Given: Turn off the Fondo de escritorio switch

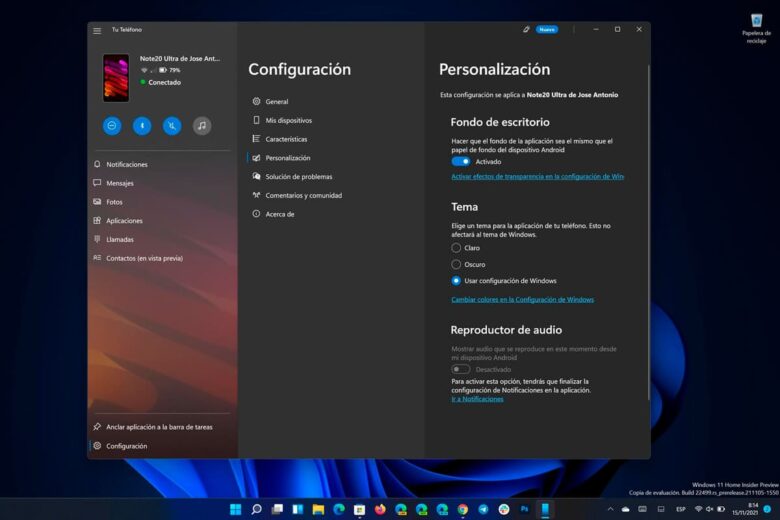Looking at the screenshot, I should 461,161.
